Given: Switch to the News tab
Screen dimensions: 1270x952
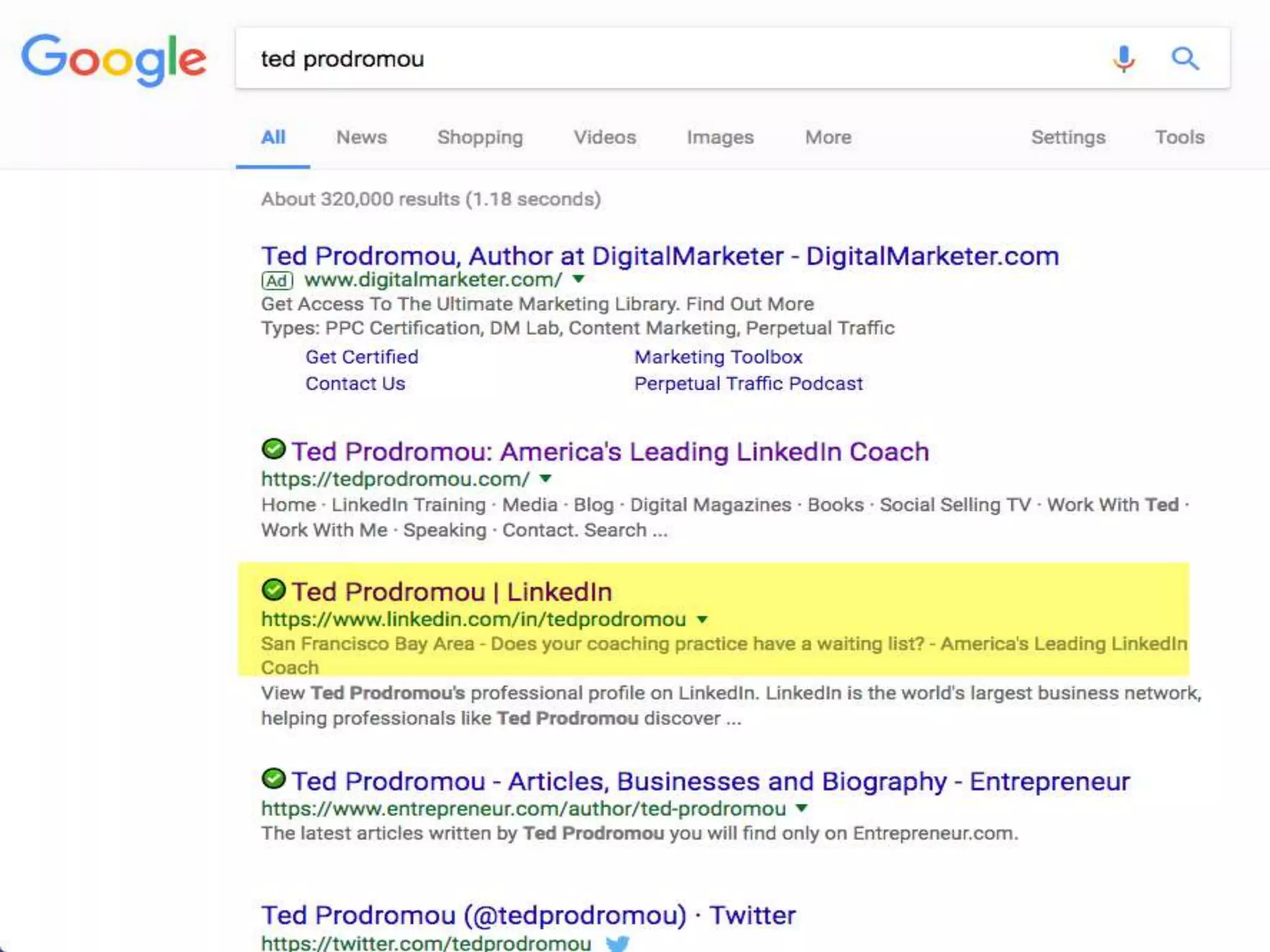Looking at the screenshot, I should point(362,137).
